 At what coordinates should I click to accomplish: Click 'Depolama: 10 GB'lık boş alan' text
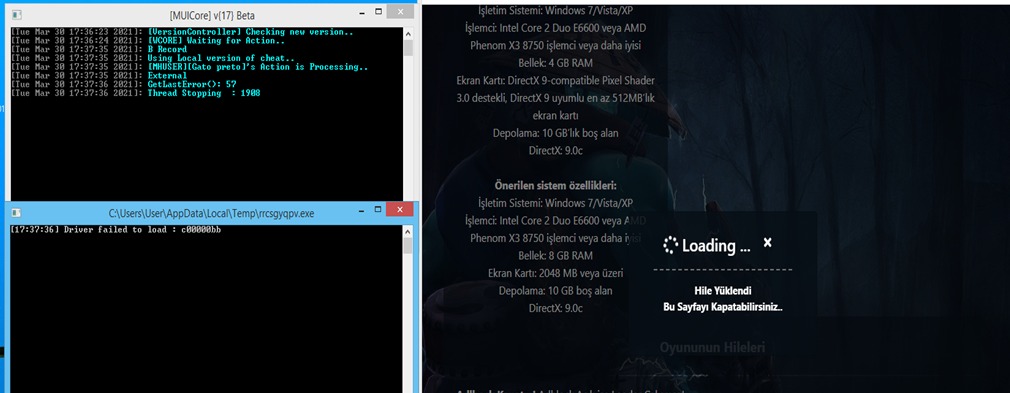[x=555, y=133]
